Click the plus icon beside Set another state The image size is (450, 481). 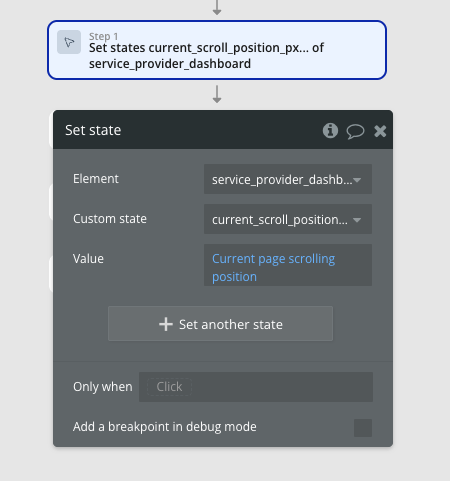coord(166,324)
